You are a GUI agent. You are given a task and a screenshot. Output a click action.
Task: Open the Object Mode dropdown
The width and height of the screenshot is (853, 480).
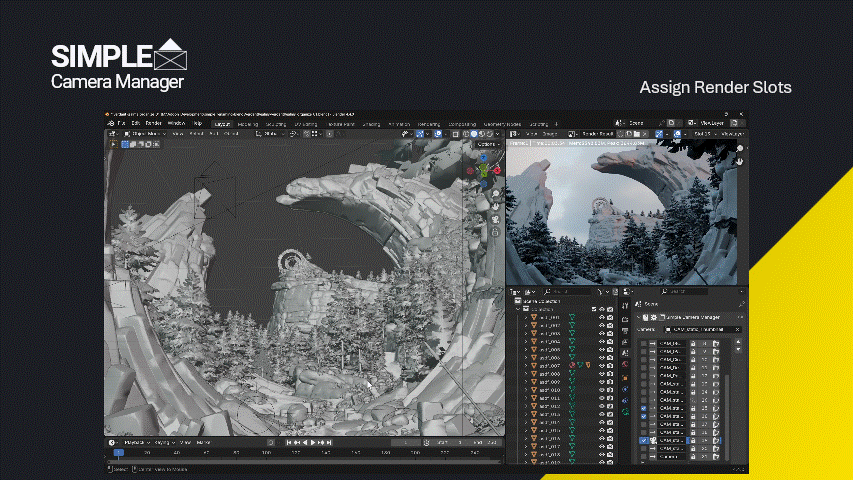(145, 134)
